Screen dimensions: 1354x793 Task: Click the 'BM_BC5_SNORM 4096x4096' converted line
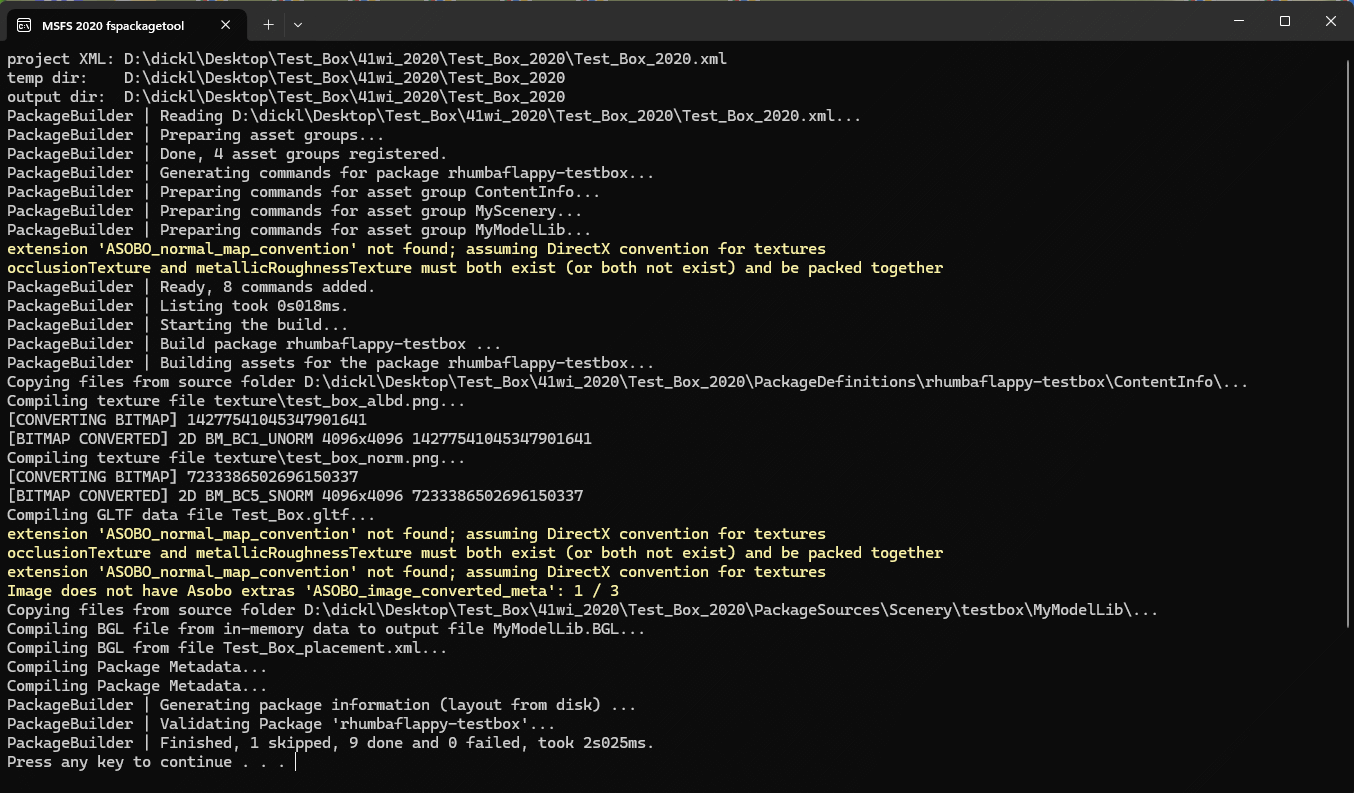295,496
